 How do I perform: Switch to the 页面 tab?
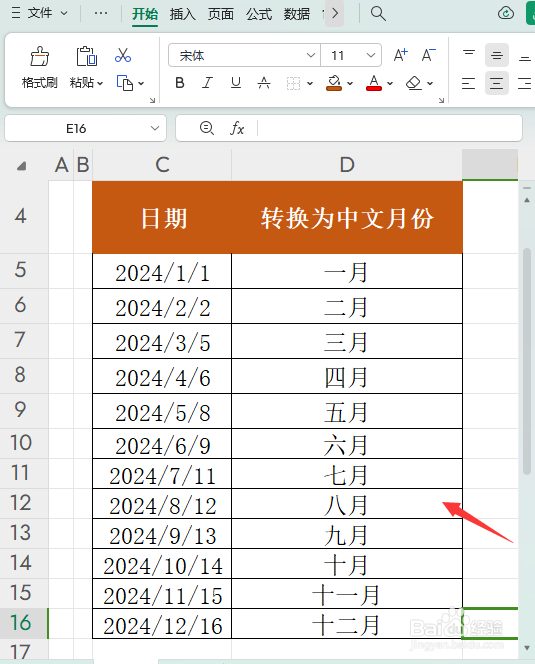coord(221,14)
